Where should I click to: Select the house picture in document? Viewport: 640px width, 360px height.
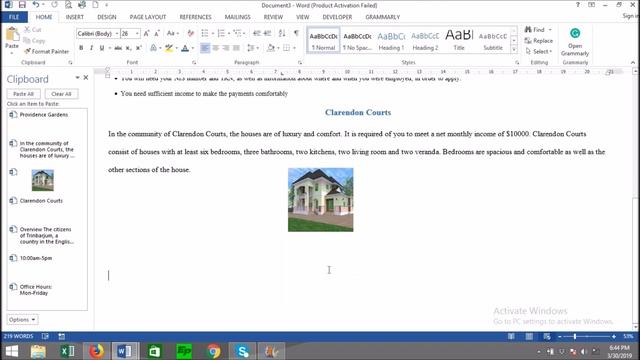(x=321, y=200)
